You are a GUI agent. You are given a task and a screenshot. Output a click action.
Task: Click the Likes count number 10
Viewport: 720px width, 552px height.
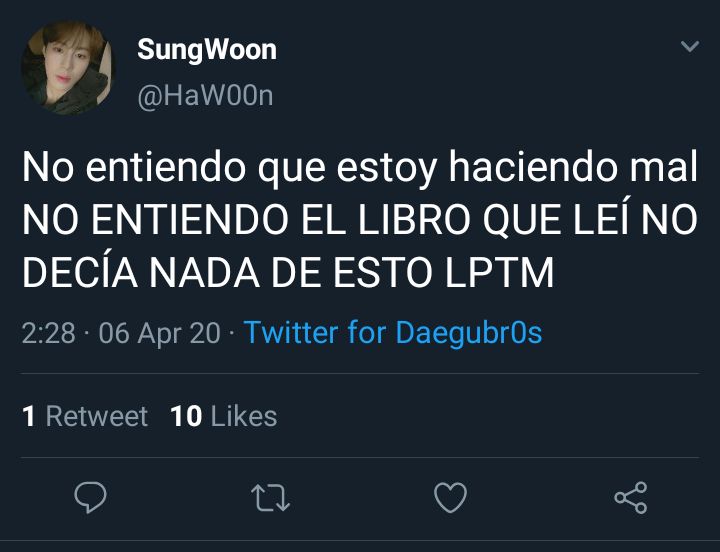186,417
